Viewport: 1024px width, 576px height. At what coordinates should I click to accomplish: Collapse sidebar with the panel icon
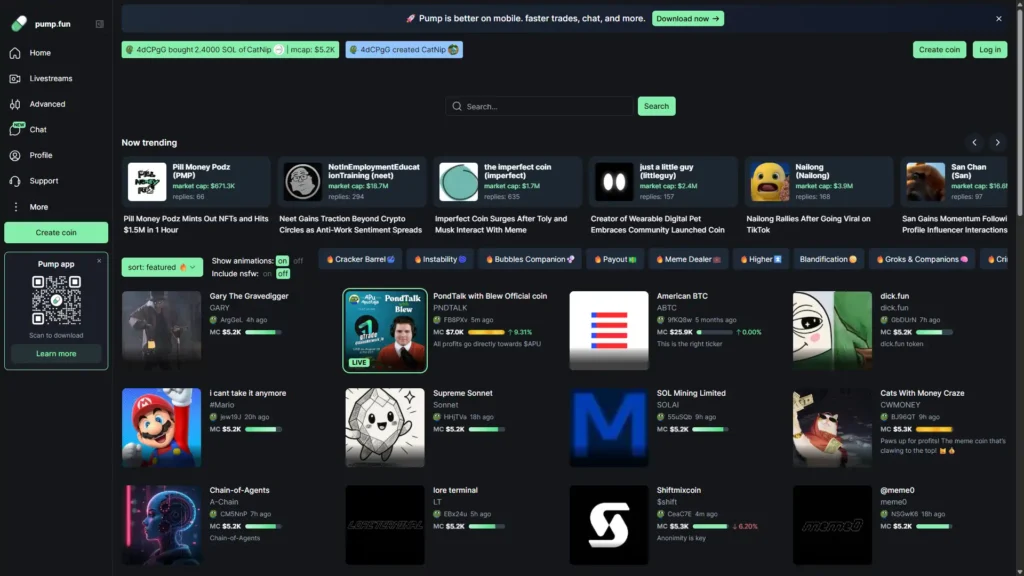pyautogui.click(x=99, y=24)
